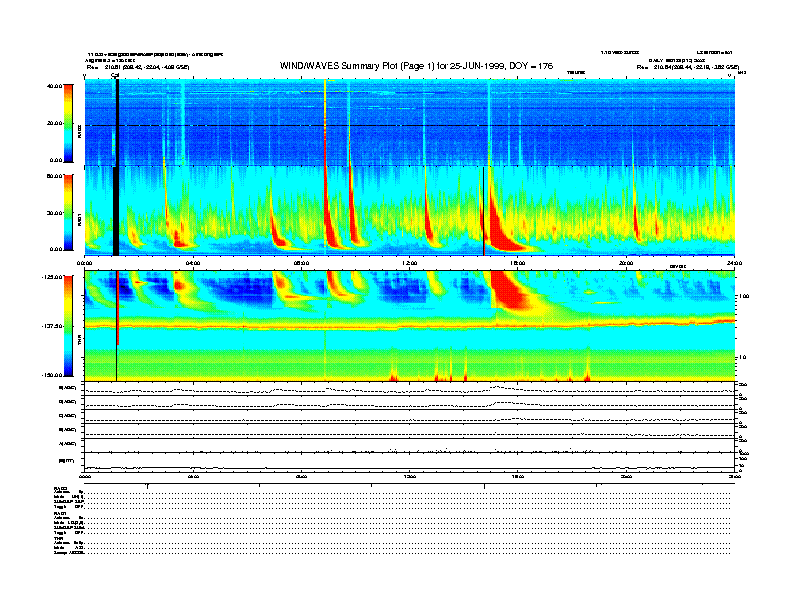Viewport: 792px width, 612px height.
Task: Click the 20:00 label under RAD1 spectrogram
Action: 626,264
